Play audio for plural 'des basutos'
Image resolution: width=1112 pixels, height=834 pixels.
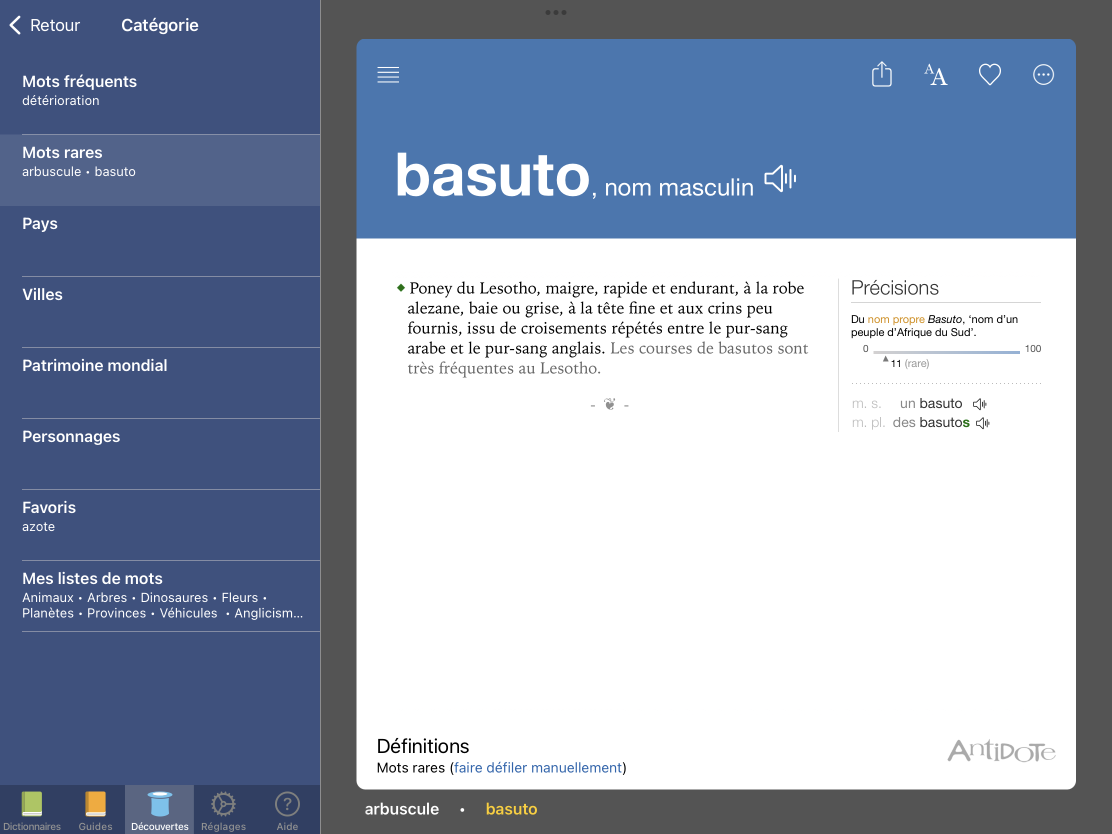pyautogui.click(x=983, y=423)
